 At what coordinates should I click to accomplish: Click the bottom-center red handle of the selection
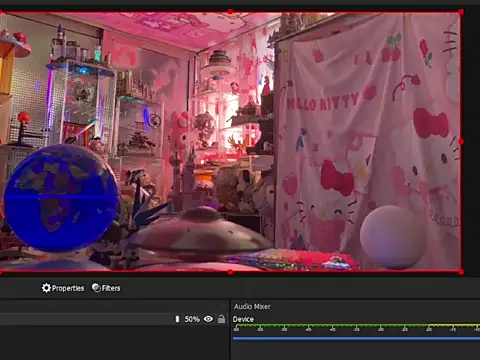point(230,272)
